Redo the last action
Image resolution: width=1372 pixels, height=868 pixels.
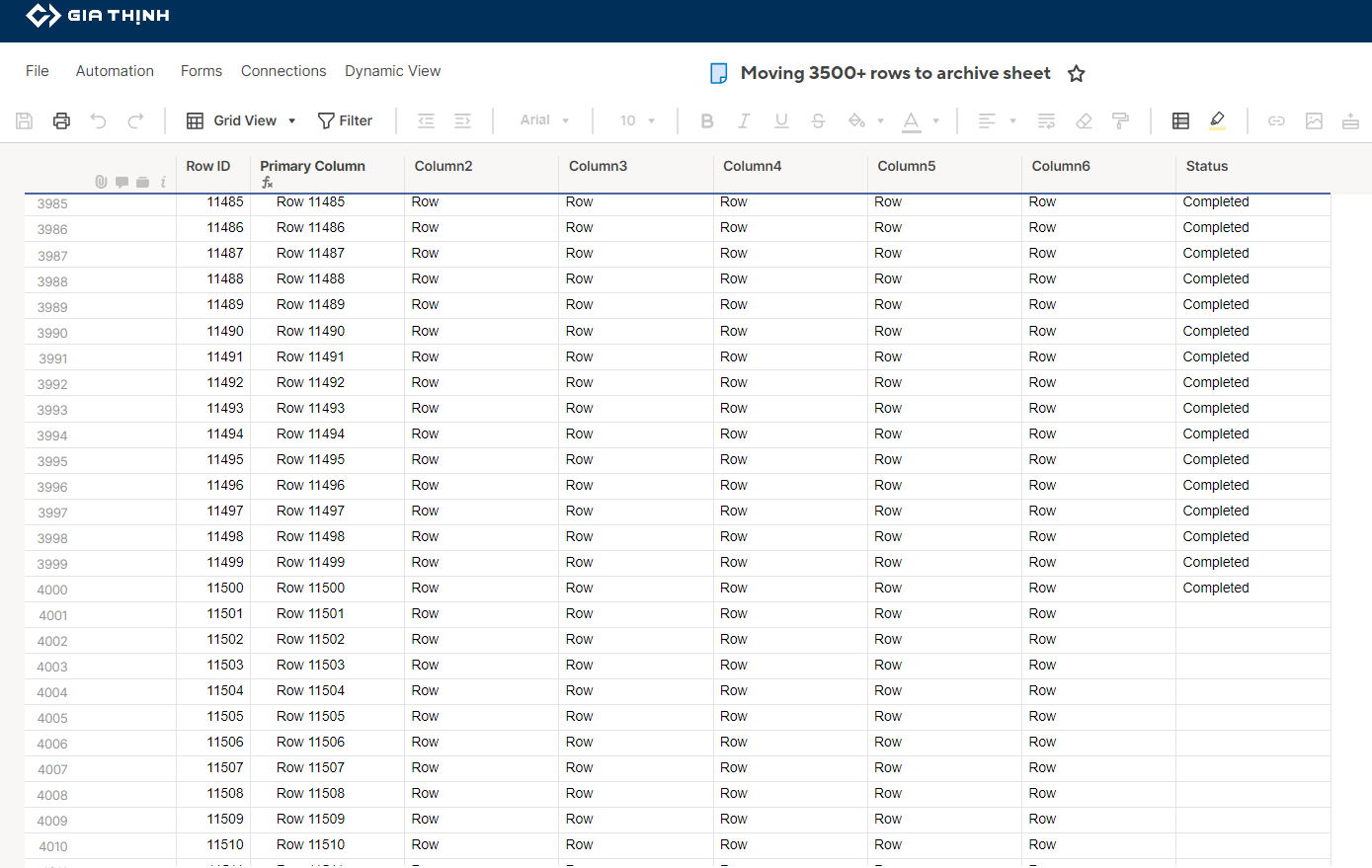tap(135, 120)
